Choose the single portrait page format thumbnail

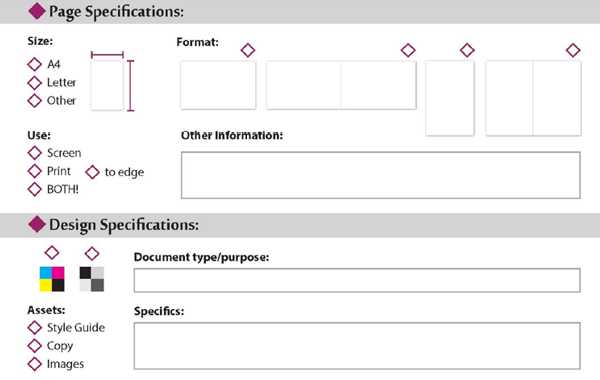pos(450,98)
